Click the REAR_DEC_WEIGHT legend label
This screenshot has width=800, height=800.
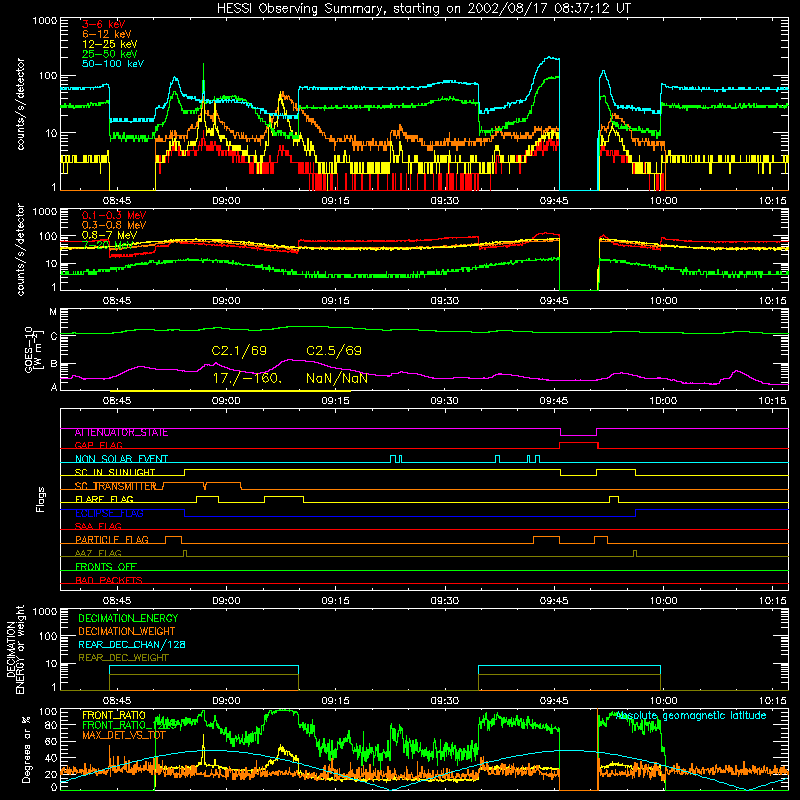click(123, 658)
